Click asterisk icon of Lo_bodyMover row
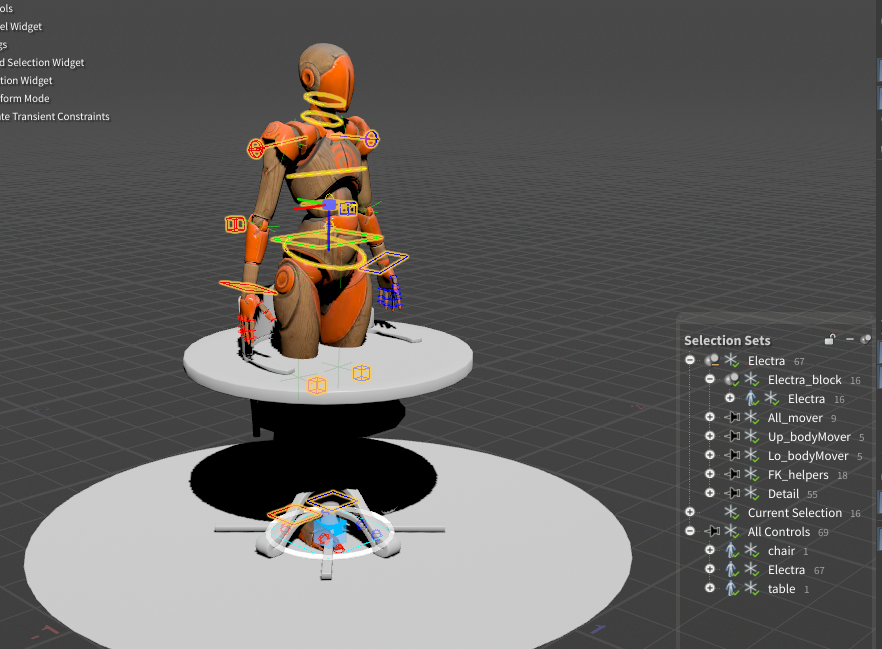 coord(752,456)
